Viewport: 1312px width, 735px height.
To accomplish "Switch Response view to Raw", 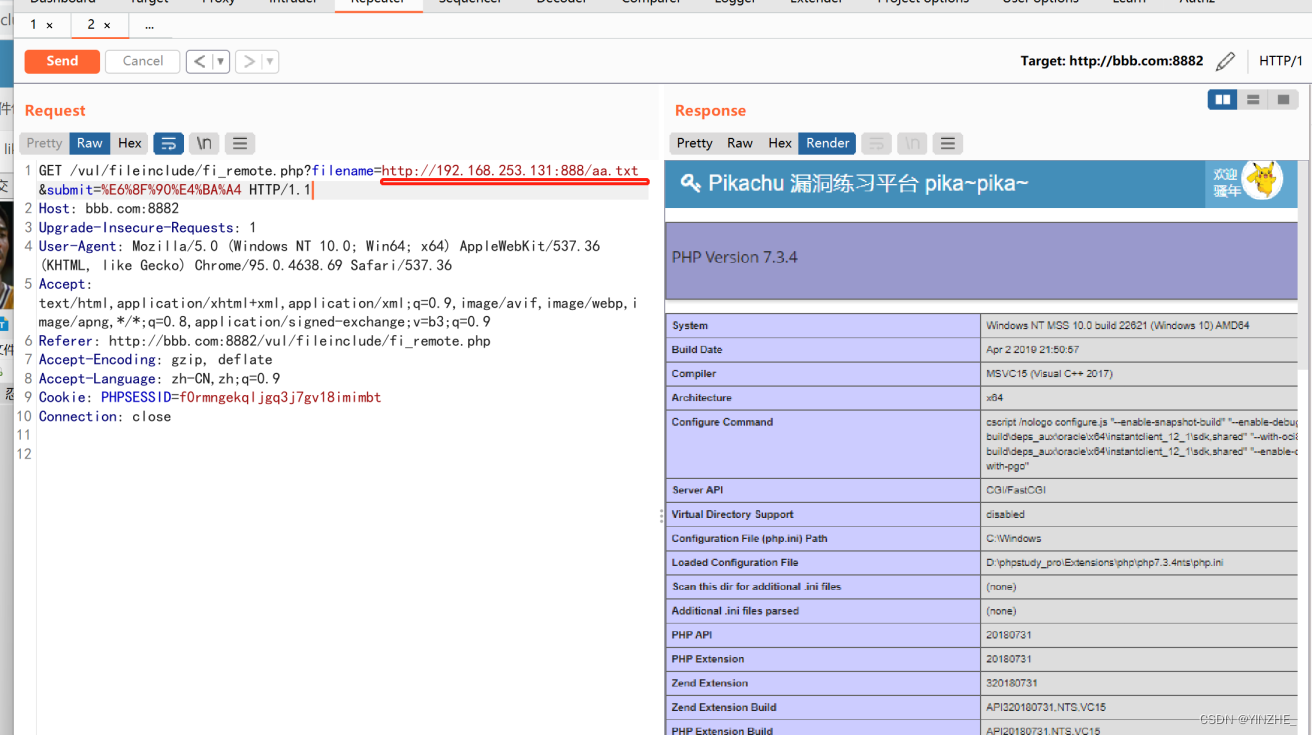I will [740, 143].
